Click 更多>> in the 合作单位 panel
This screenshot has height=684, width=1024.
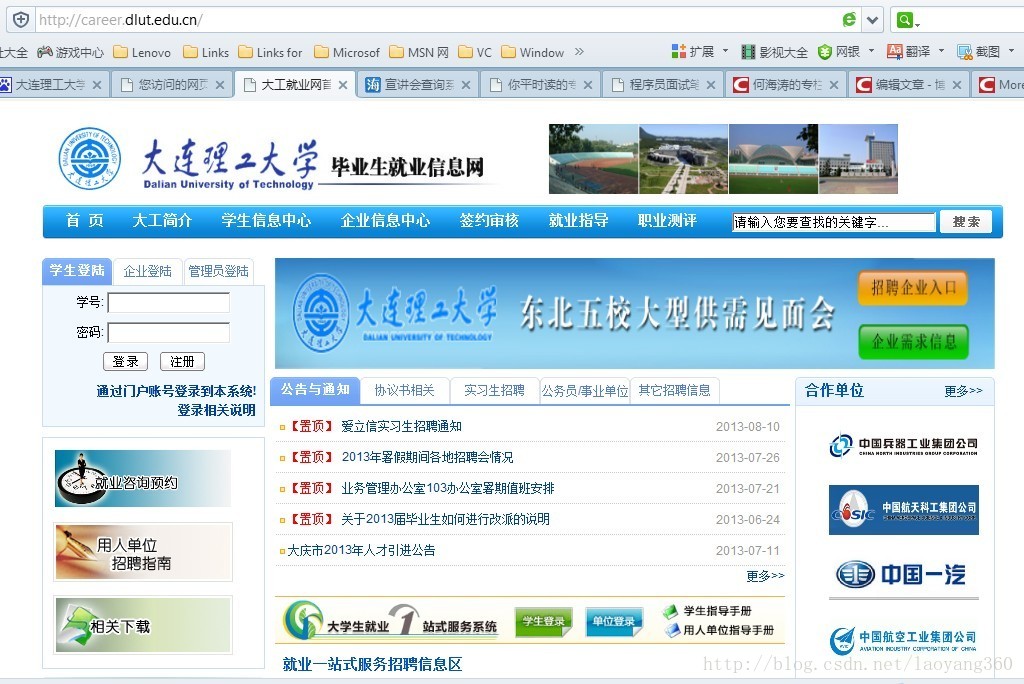point(963,391)
